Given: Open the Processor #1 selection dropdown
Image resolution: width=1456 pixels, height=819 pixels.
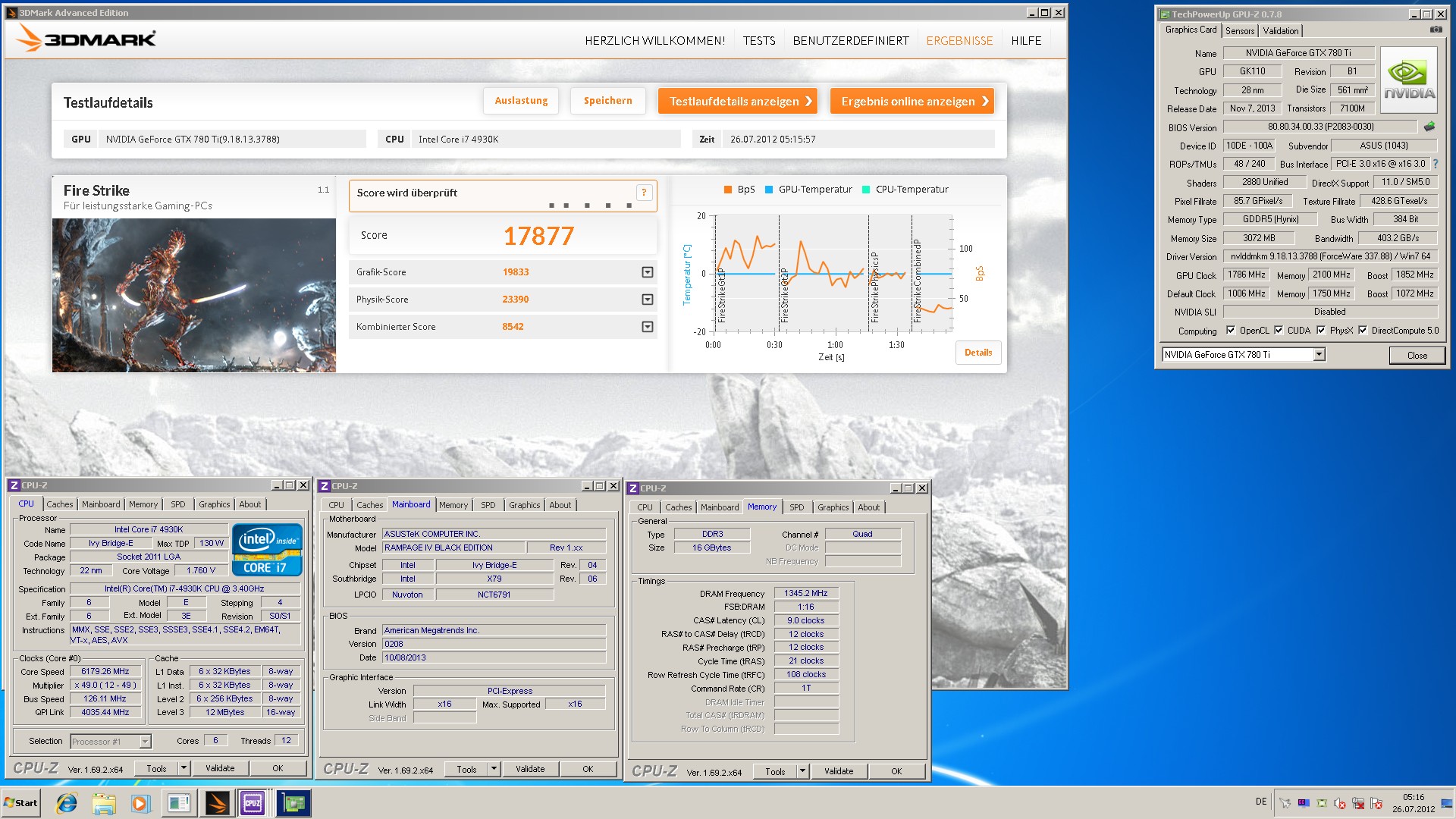Looking at the screenshot, I should (x=145, y=742).
